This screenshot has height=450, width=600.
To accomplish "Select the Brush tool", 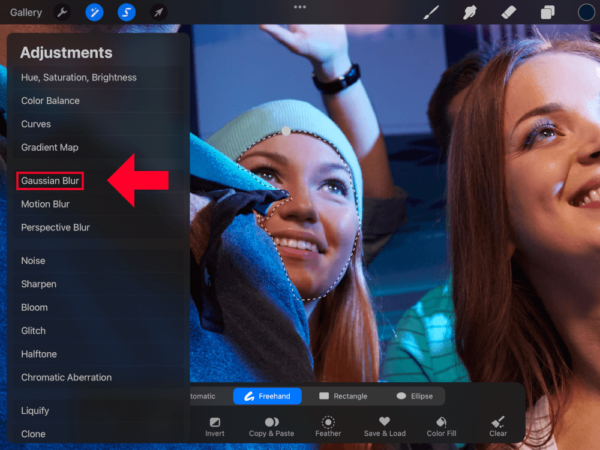I will (431, 13).
